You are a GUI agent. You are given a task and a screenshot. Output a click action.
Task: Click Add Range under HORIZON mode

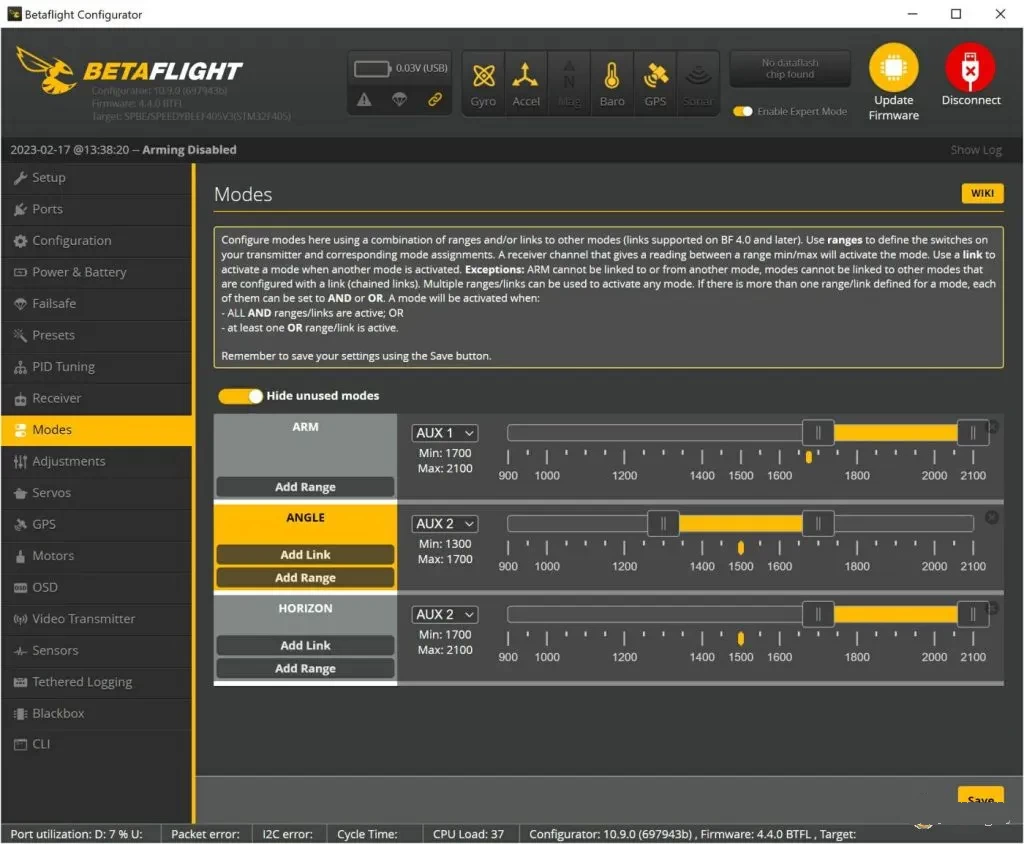click(x=305, y=668)
